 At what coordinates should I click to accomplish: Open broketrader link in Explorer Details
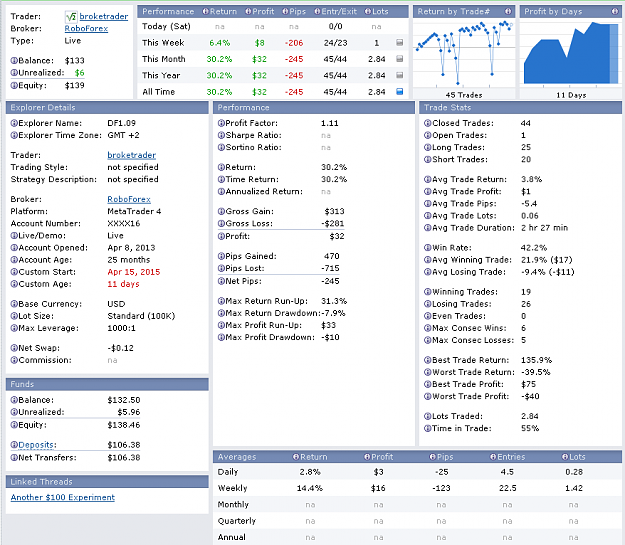(x=132, y=155)
